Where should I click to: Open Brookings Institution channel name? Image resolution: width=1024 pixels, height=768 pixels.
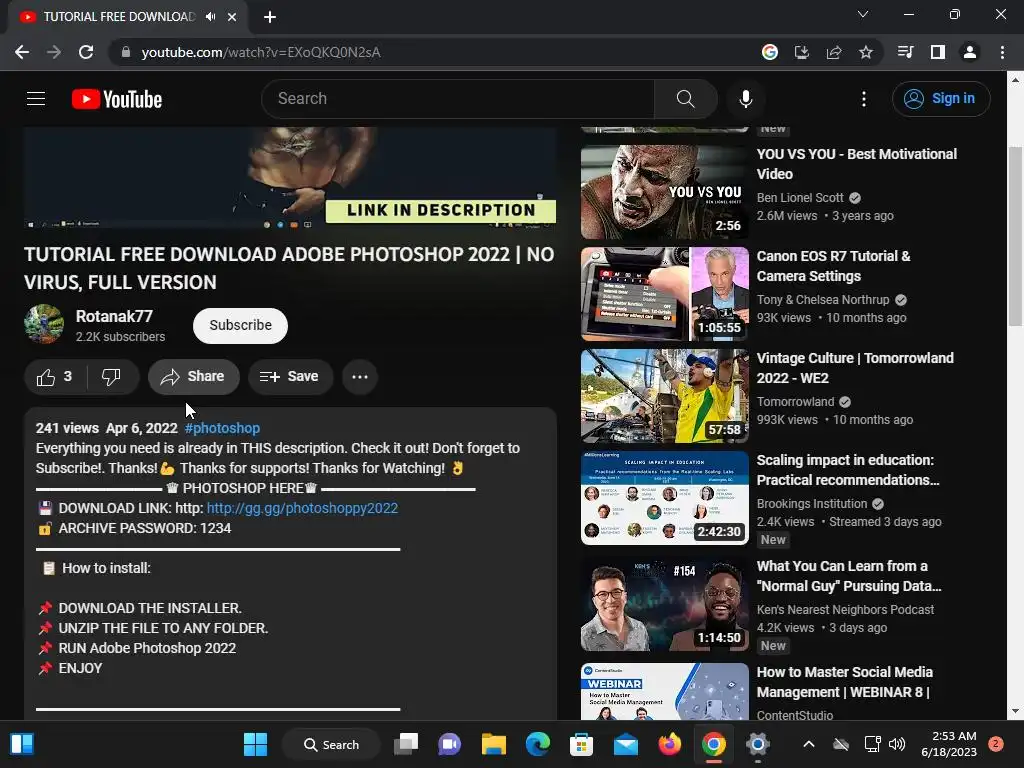click(x=812, y=504)
